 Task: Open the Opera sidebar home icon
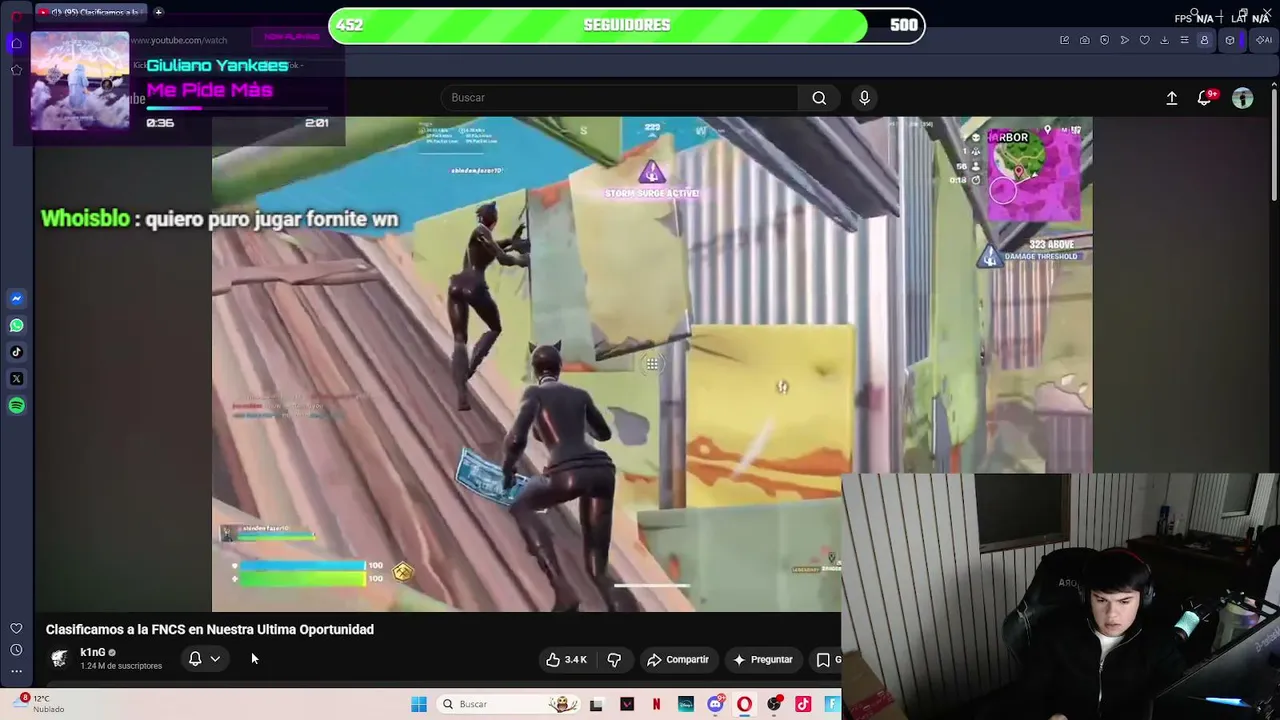[16, 43]
